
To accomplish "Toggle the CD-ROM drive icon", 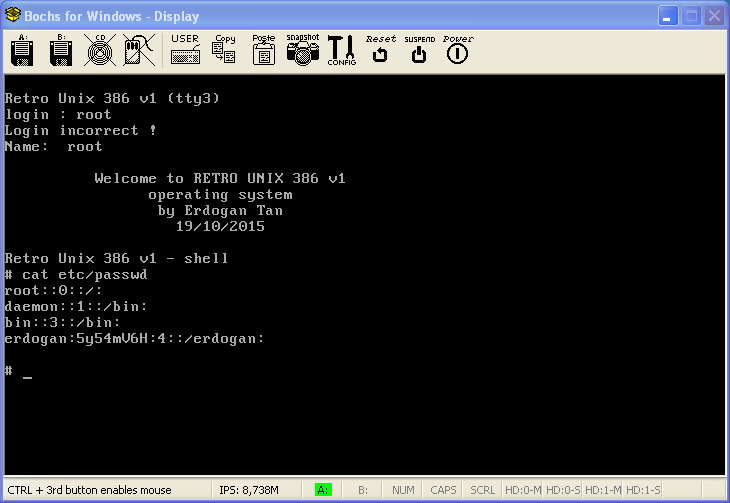I will (x=99, y=50).
